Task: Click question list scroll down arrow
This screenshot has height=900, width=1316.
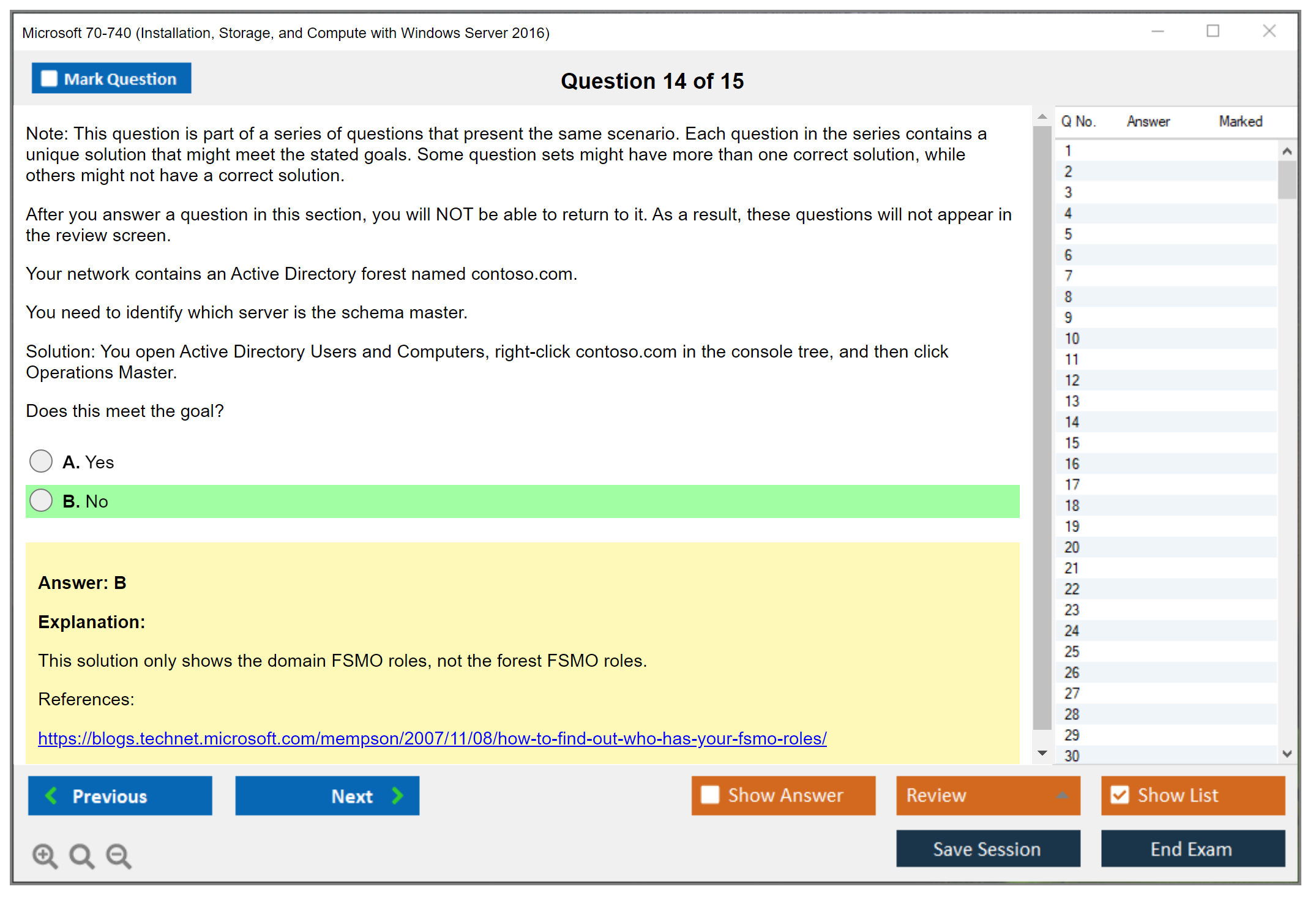Action: [x=1287, y=754]
